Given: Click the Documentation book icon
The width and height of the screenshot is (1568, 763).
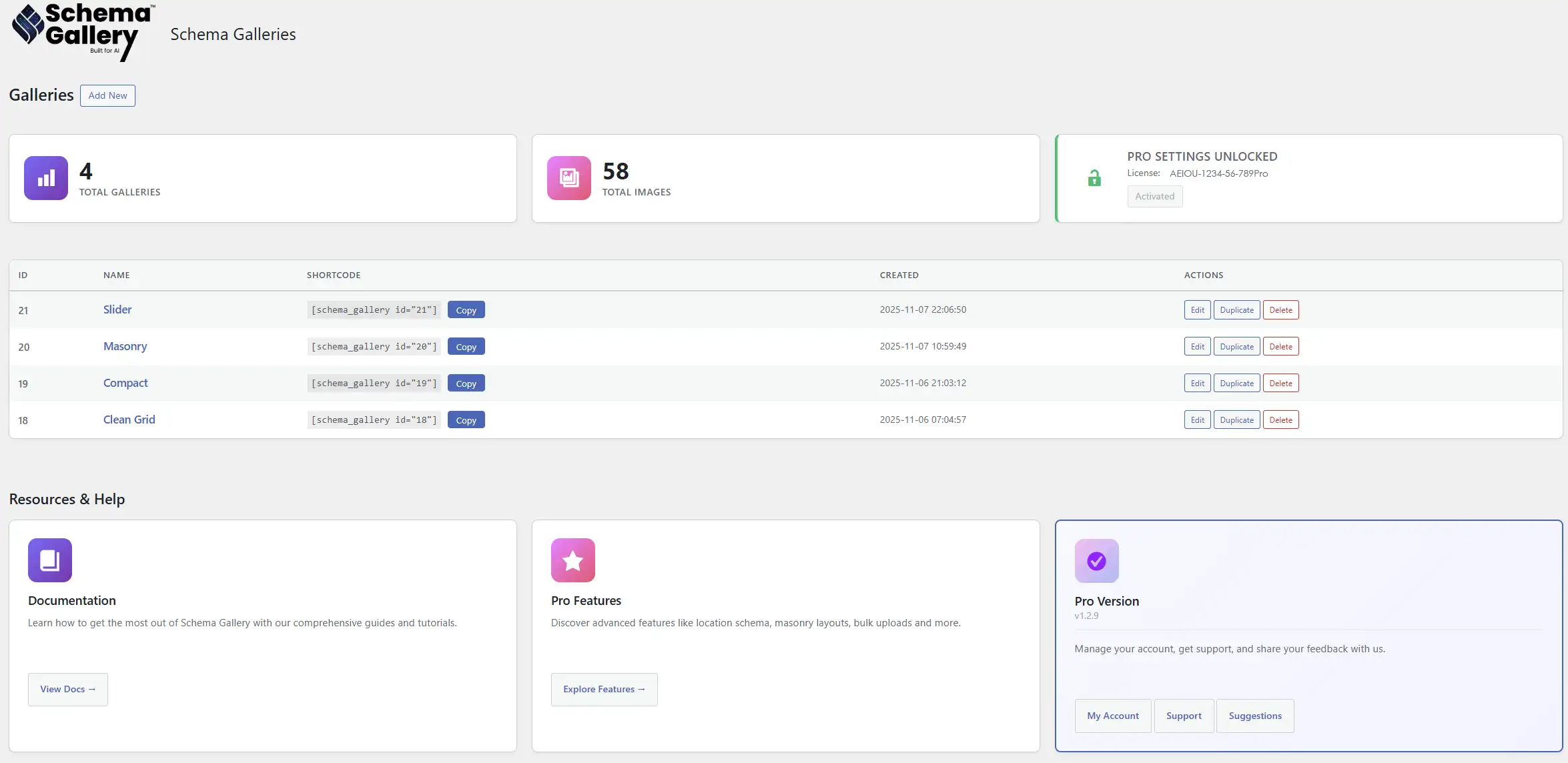Looking at the screenshot, I should (49, 560).
